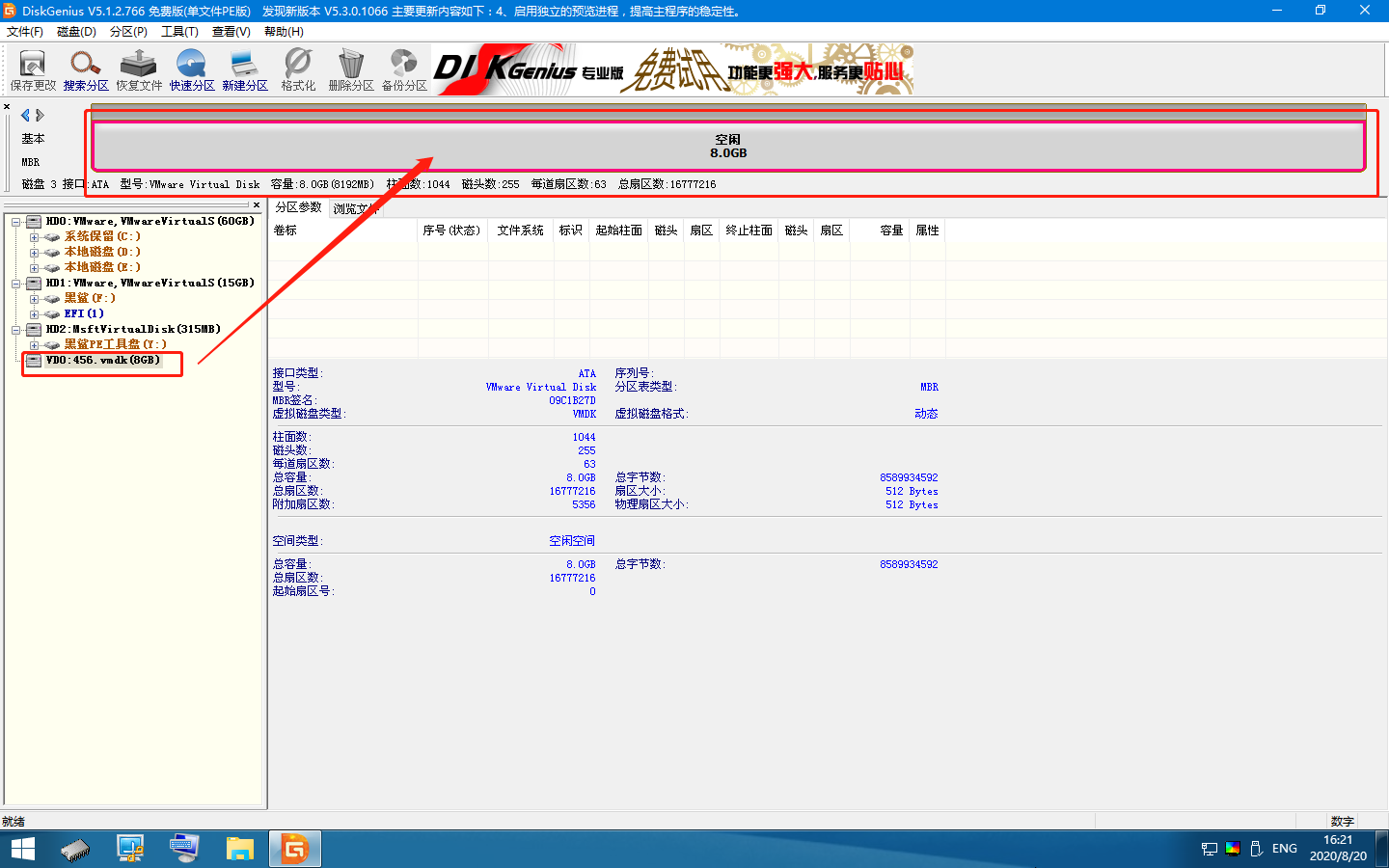Click the drive icon beside 黑鲨PE工具盘(Y:)
Screen dimensions: 1389x868
pyautogui.click(x=52, y=345)
